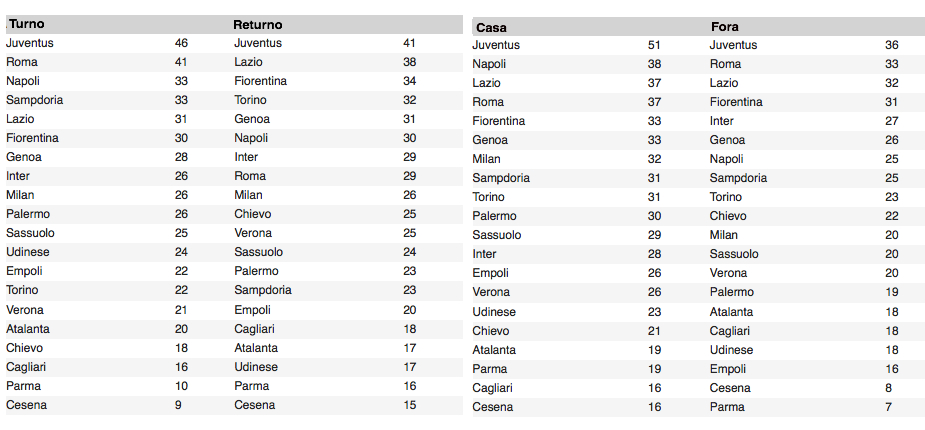Select Roma in the Fora list
The height and width of the screenshot is (430, 925).
pos(725,64)
